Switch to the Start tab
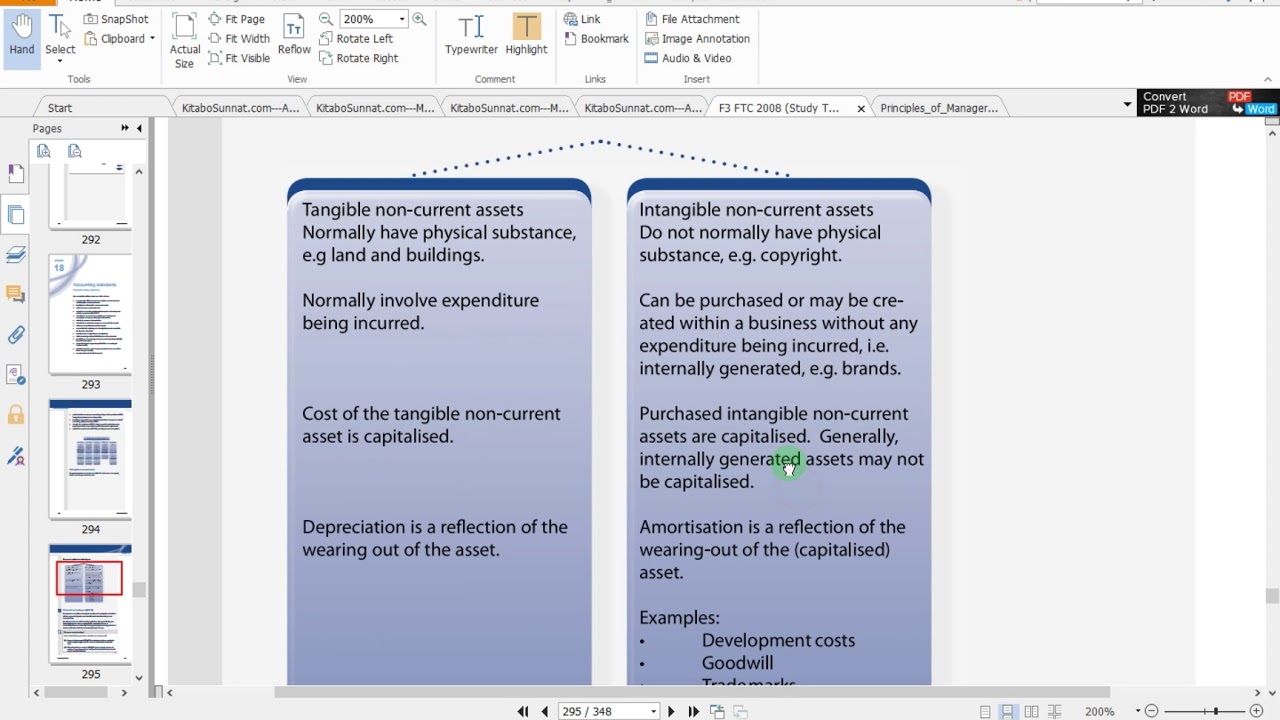 60,108
